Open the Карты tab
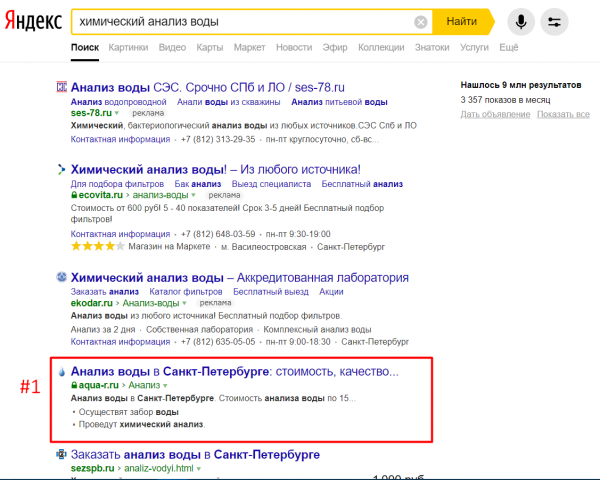The width and height of the screenshot is (600, 480). pos(210,47)
